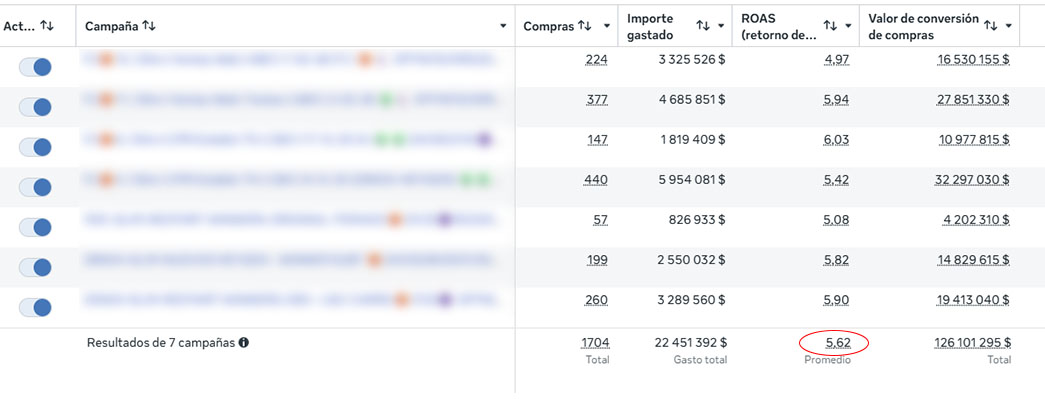Click conversion value 10 977 815 $
The height and width of the screenshot is (399, 1045).
coord(974,140)
